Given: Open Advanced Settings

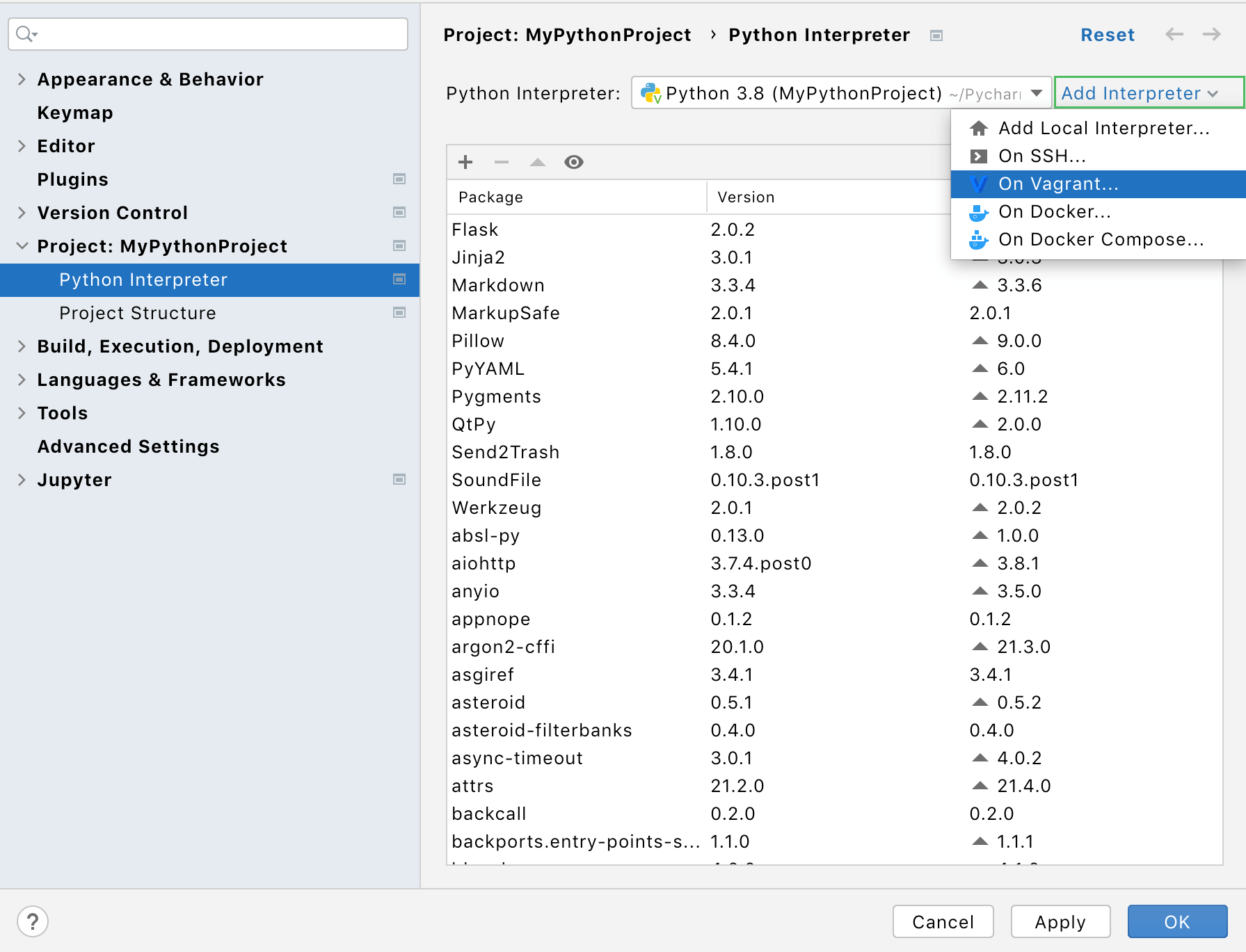Looking at the screenshot, I should [x=128, y=446].
